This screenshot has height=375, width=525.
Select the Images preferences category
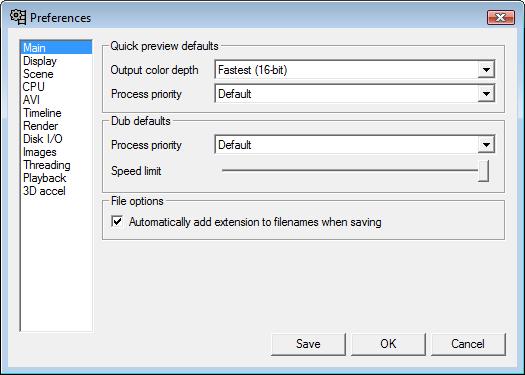[x=40, y=152]
